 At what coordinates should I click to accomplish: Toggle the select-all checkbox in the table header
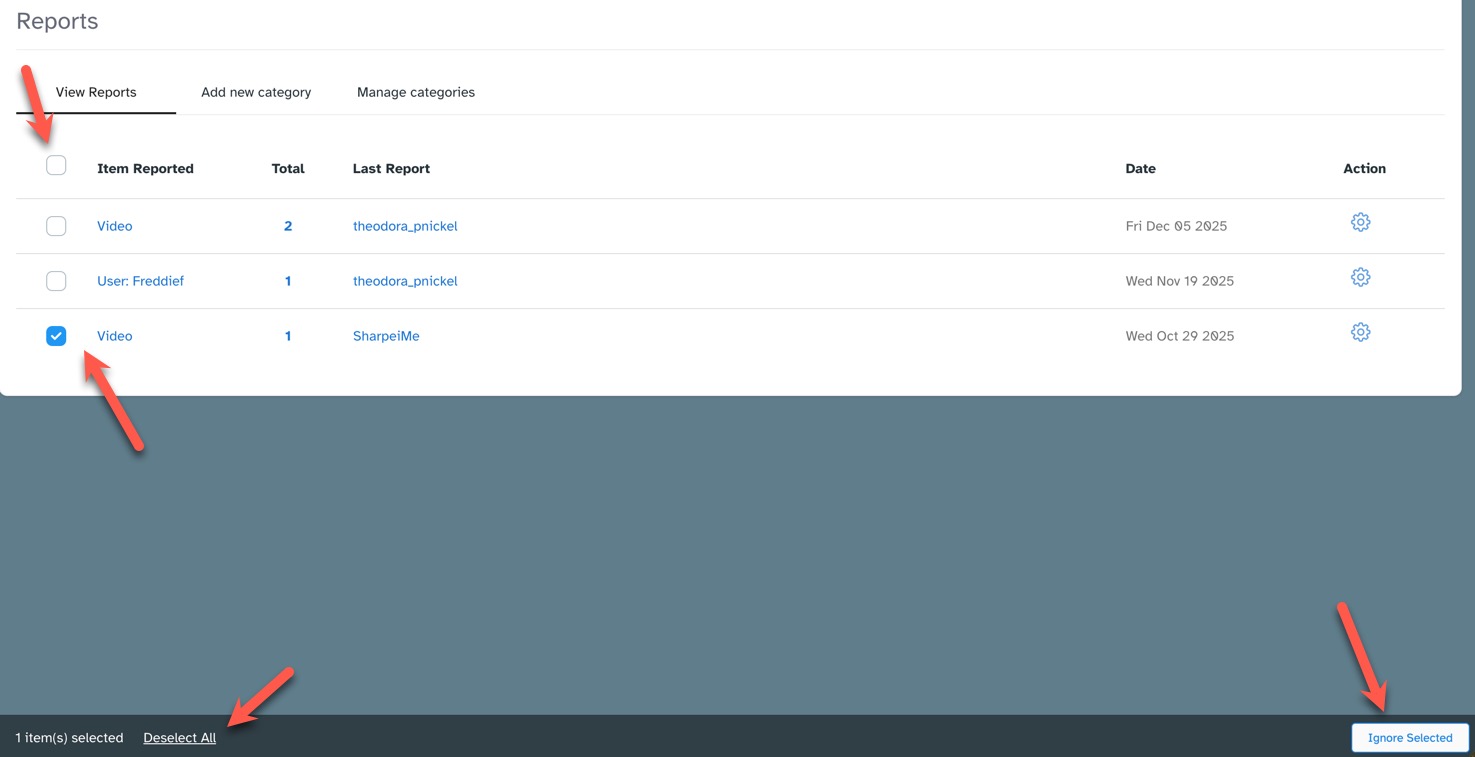56,166
